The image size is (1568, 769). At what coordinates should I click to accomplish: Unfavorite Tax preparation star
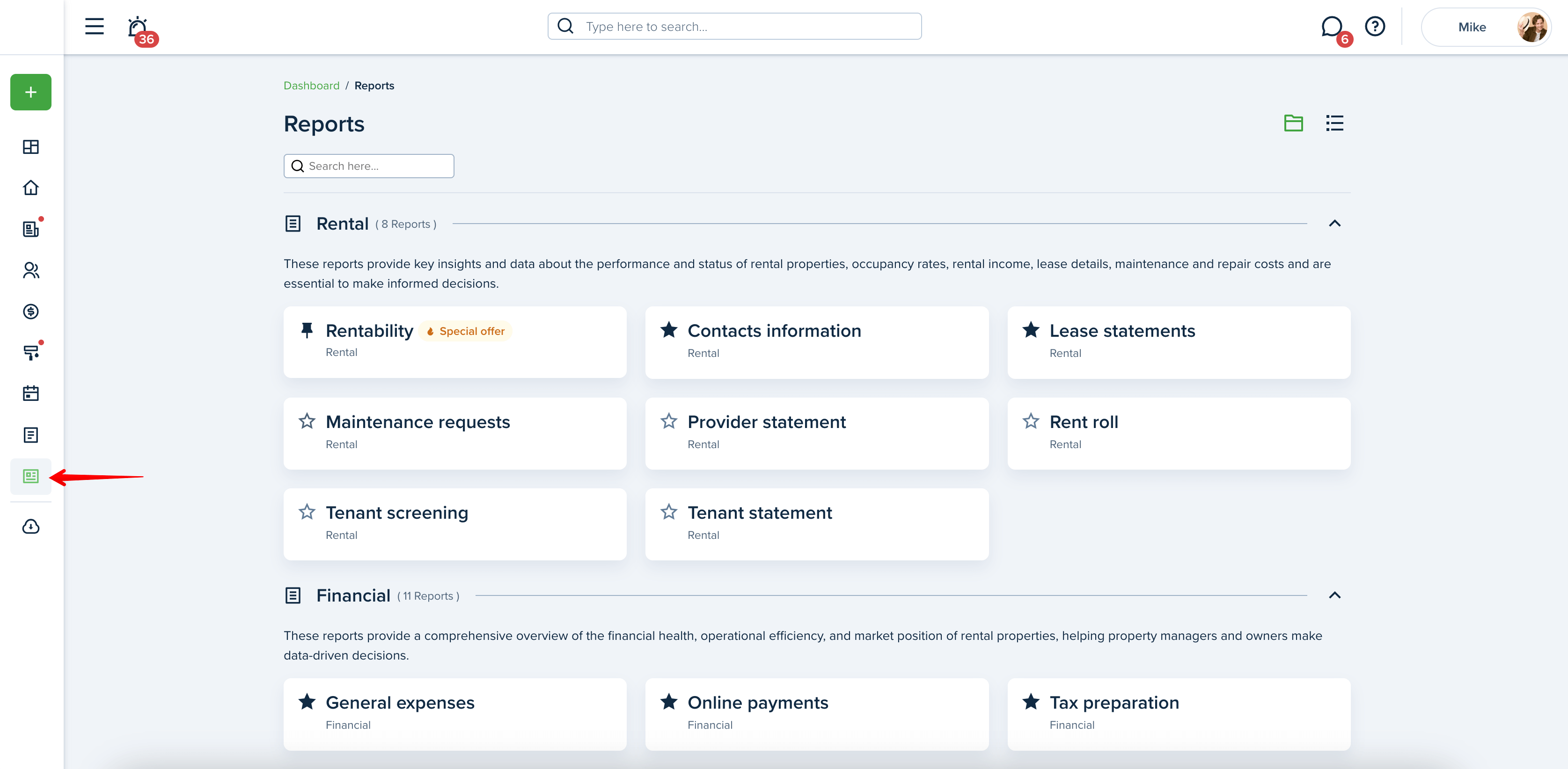coord(1031,702)
